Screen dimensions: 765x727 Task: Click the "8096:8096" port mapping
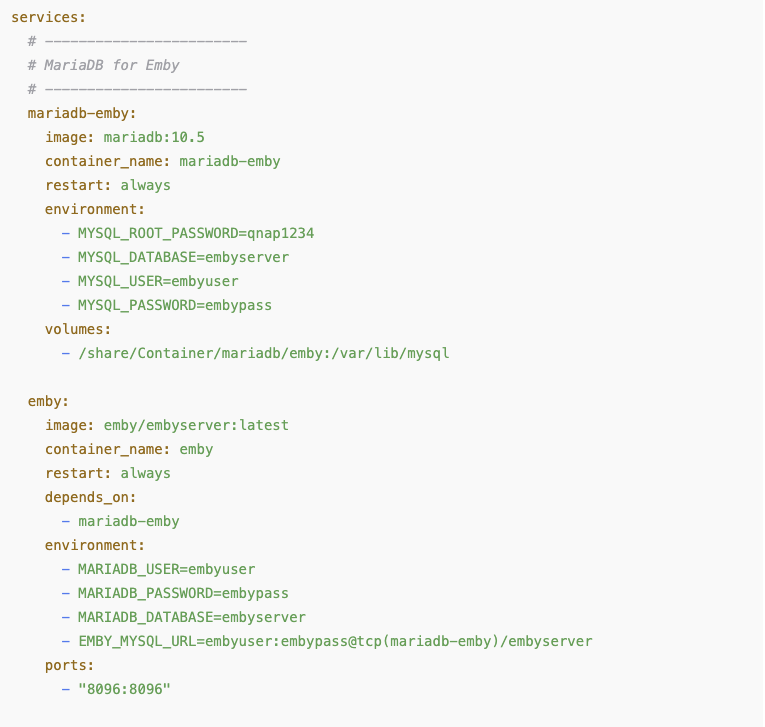click(x=124, y=689)
